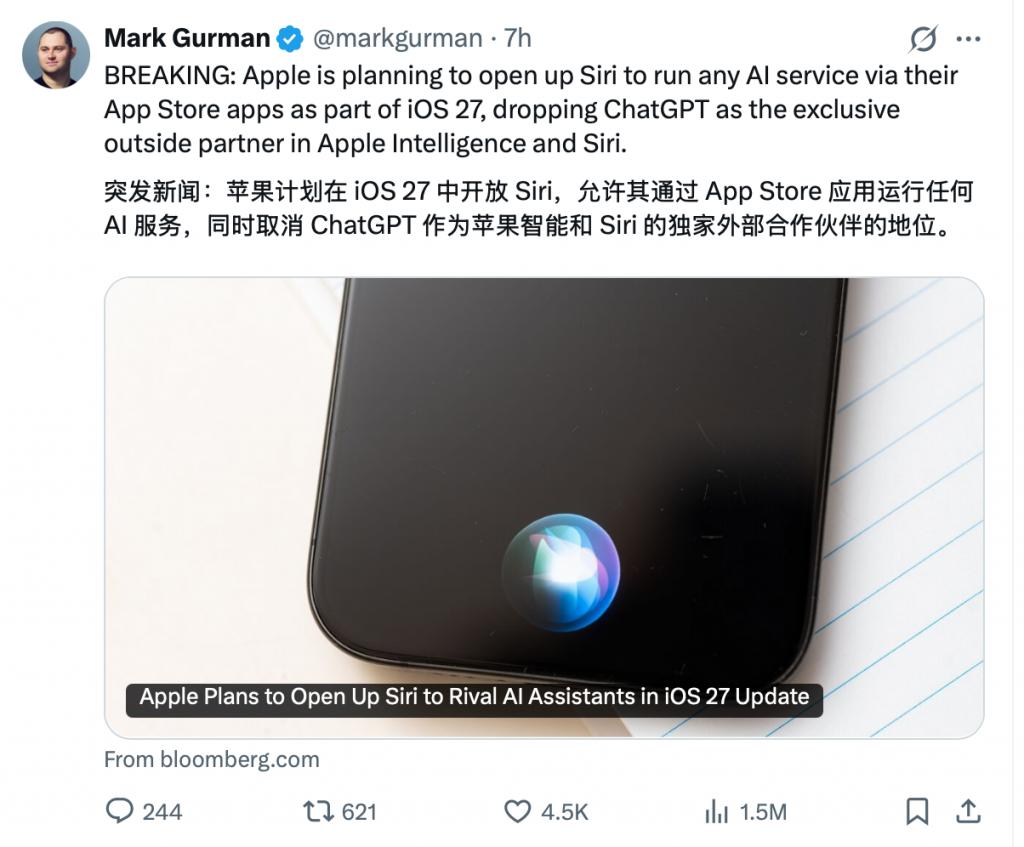Click the English tweet text

[x=531, y=110]
